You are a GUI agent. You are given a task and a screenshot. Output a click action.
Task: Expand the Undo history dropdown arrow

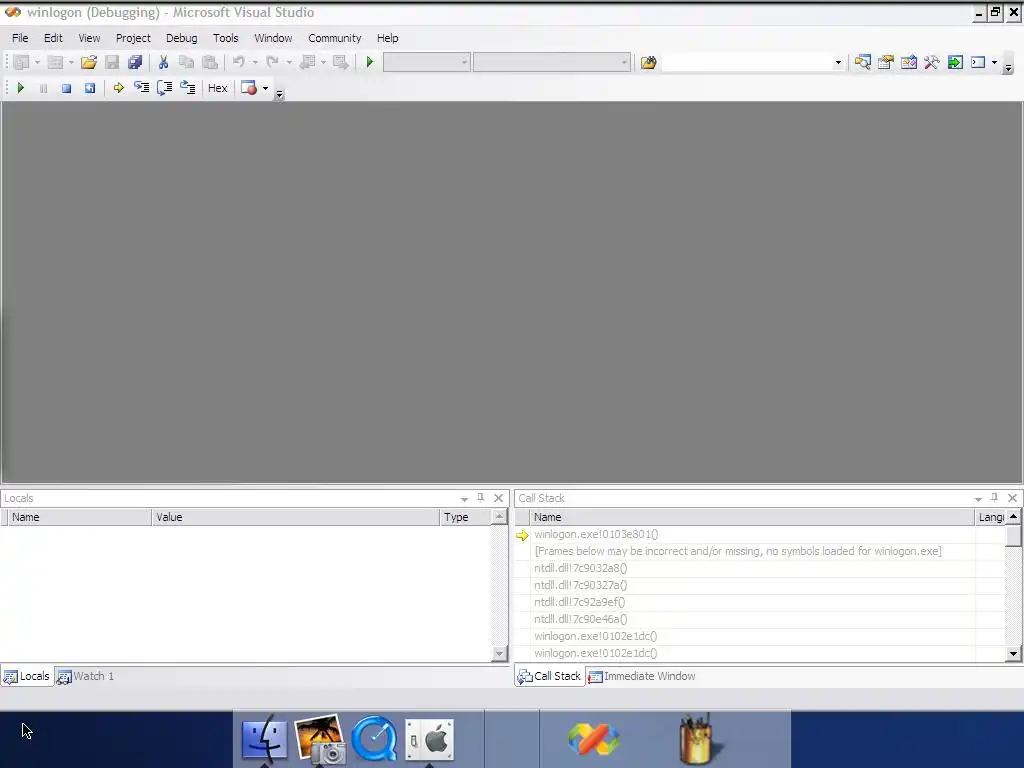(x=255, y=62)
